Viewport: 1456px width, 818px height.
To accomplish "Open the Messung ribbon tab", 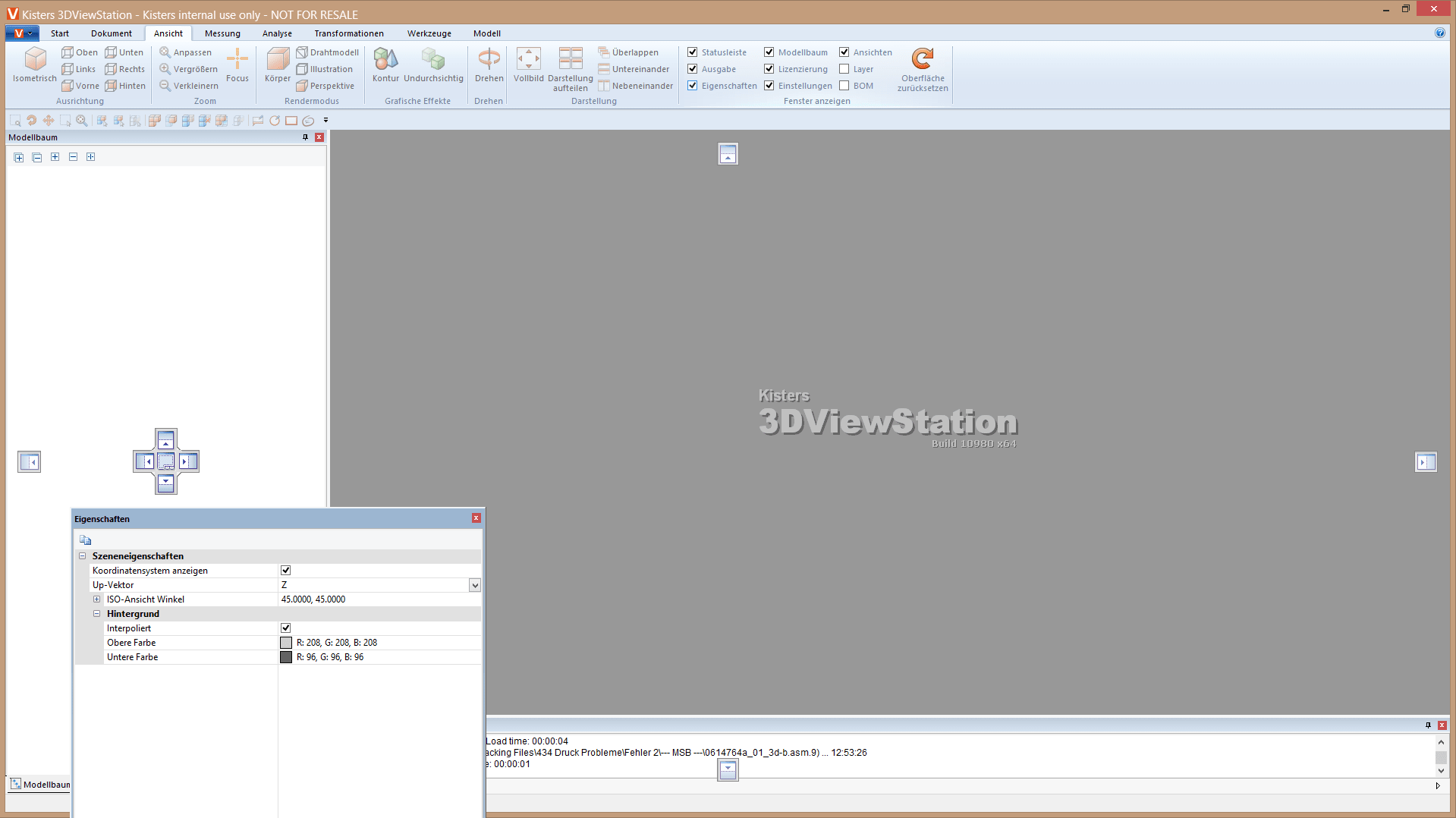I will [x=222, y=33].
